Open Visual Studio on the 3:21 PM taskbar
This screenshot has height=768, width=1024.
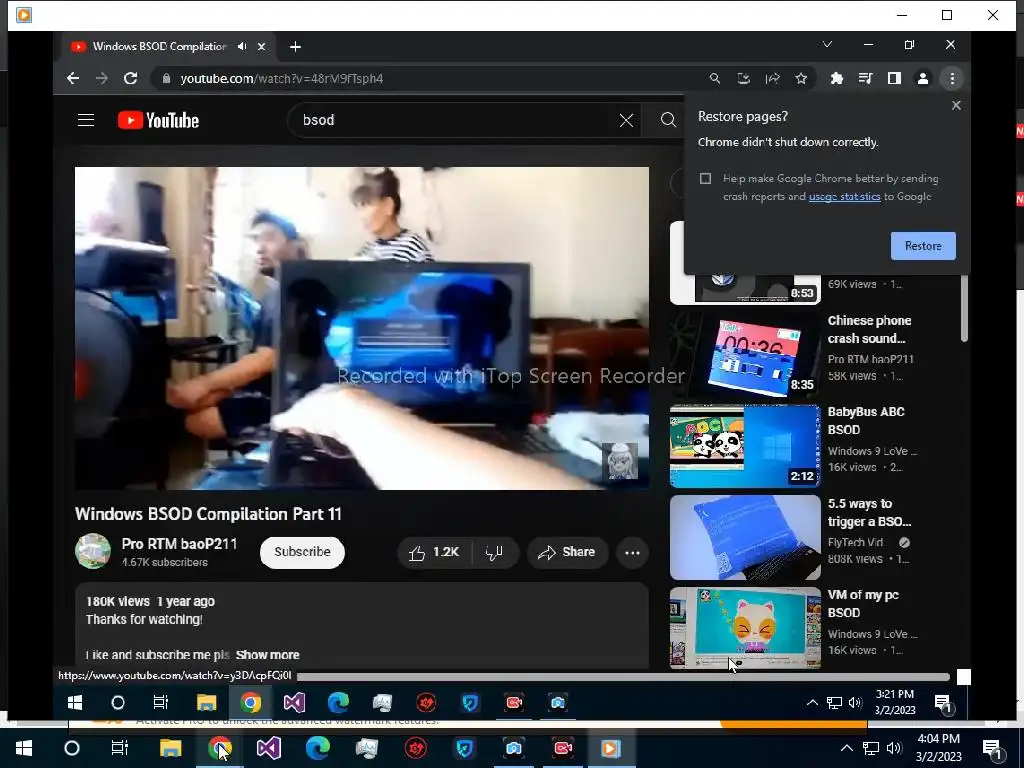295,703
